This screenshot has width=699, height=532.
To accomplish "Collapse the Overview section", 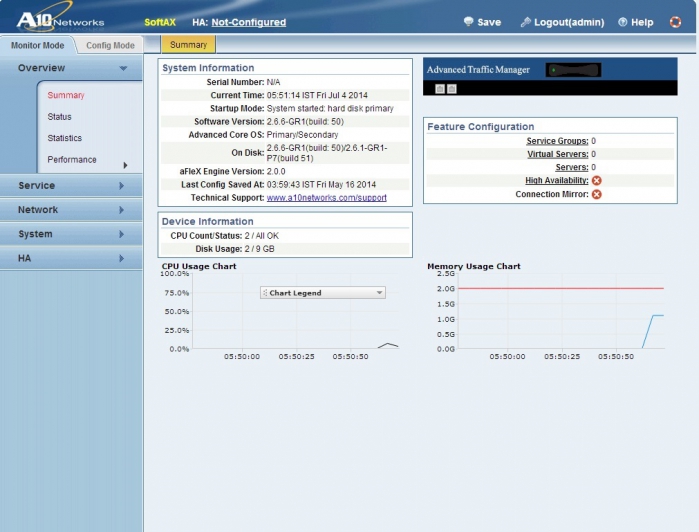I will [123, 68].
